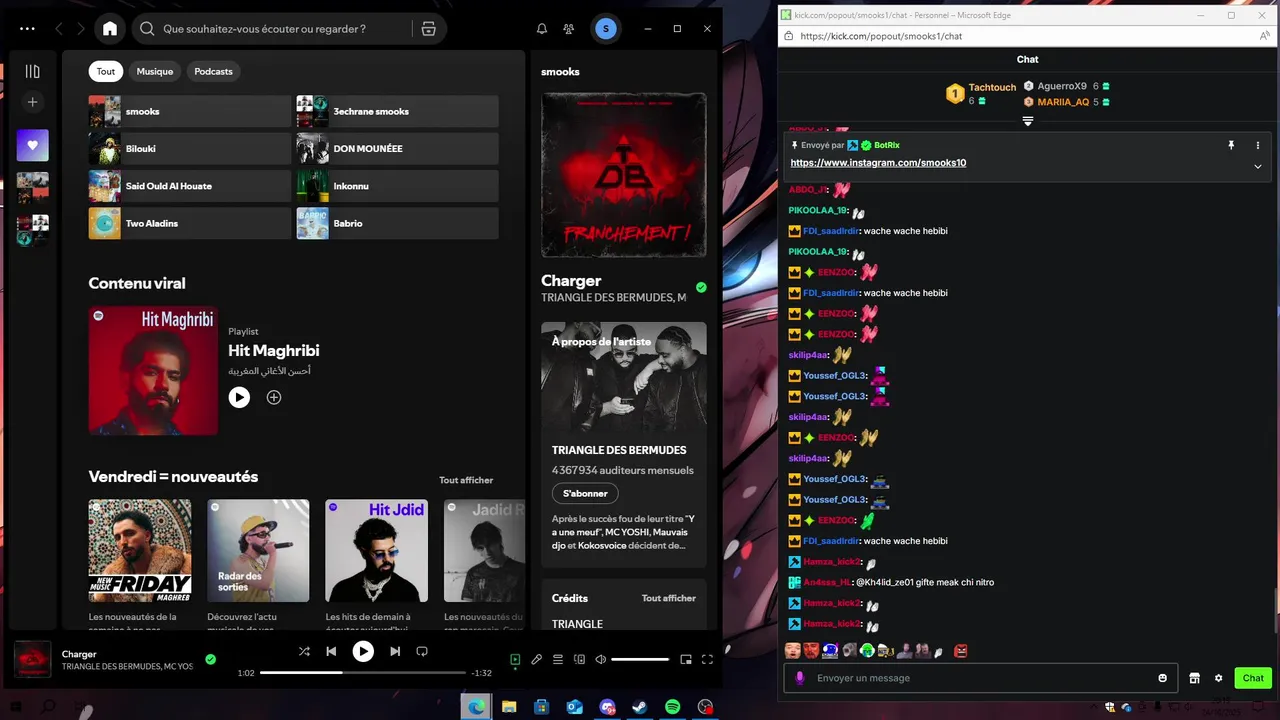The image size is (1280, 720).
Task: Connect to a device
Action: point(579,659)
